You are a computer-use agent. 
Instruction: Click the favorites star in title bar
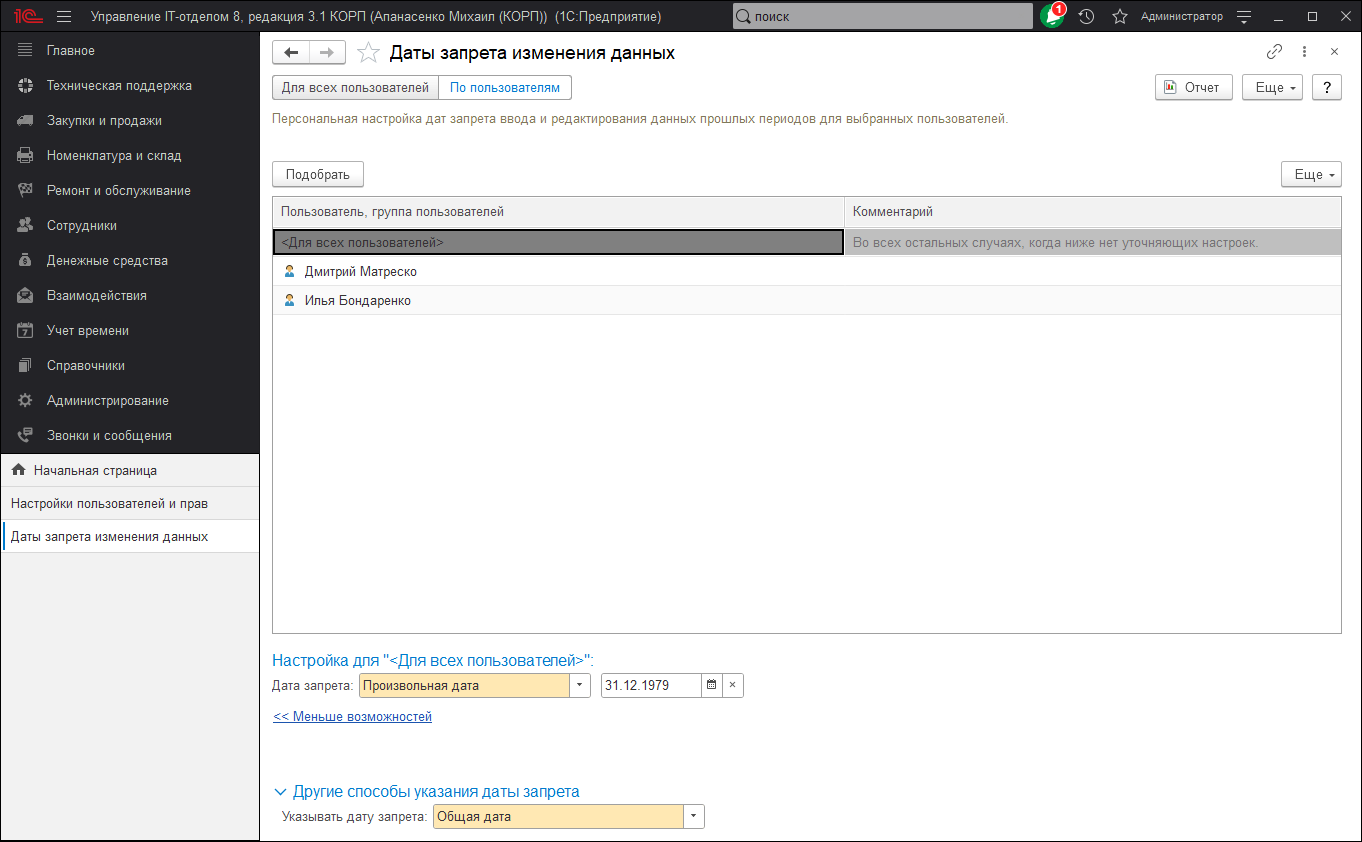[1120, 16]
